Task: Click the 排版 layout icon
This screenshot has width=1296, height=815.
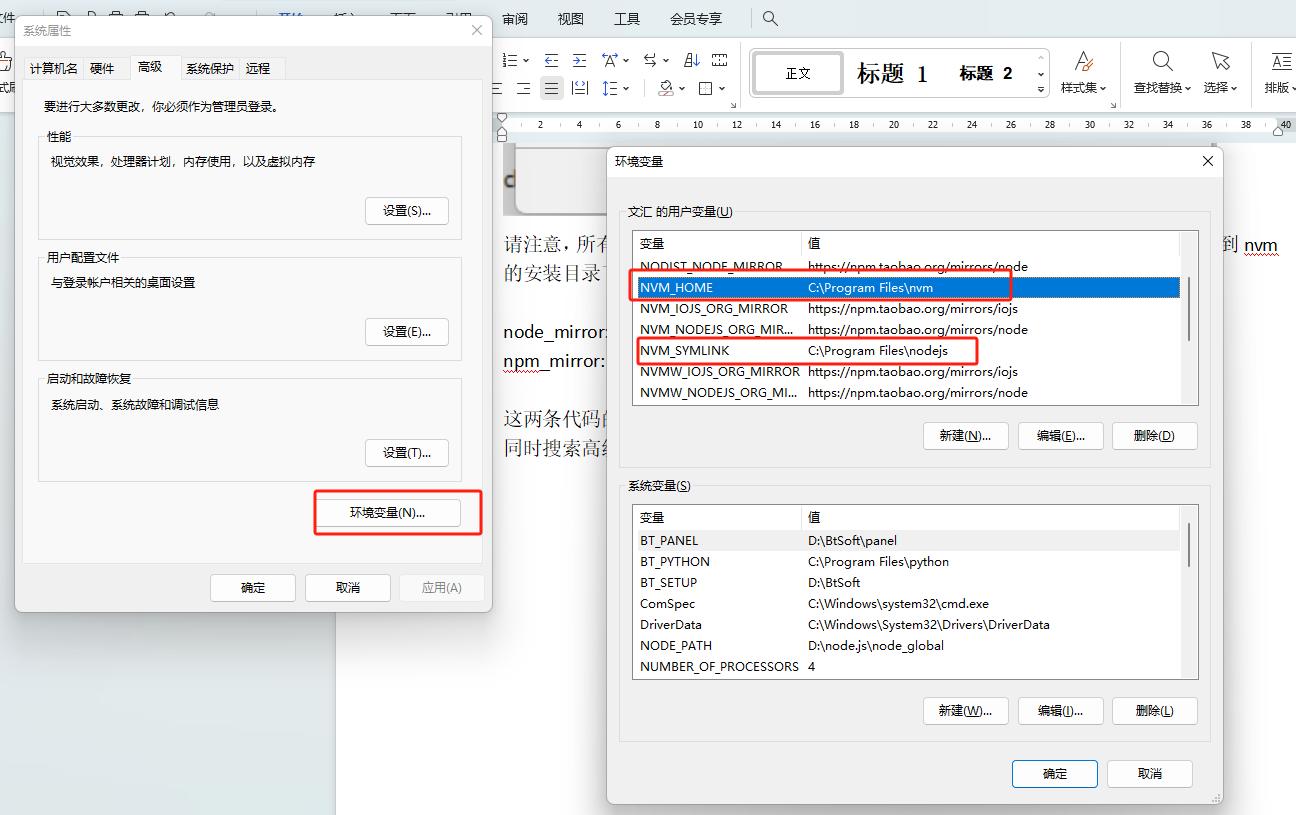Action: pyautogui.click(x=1281, y=62)
